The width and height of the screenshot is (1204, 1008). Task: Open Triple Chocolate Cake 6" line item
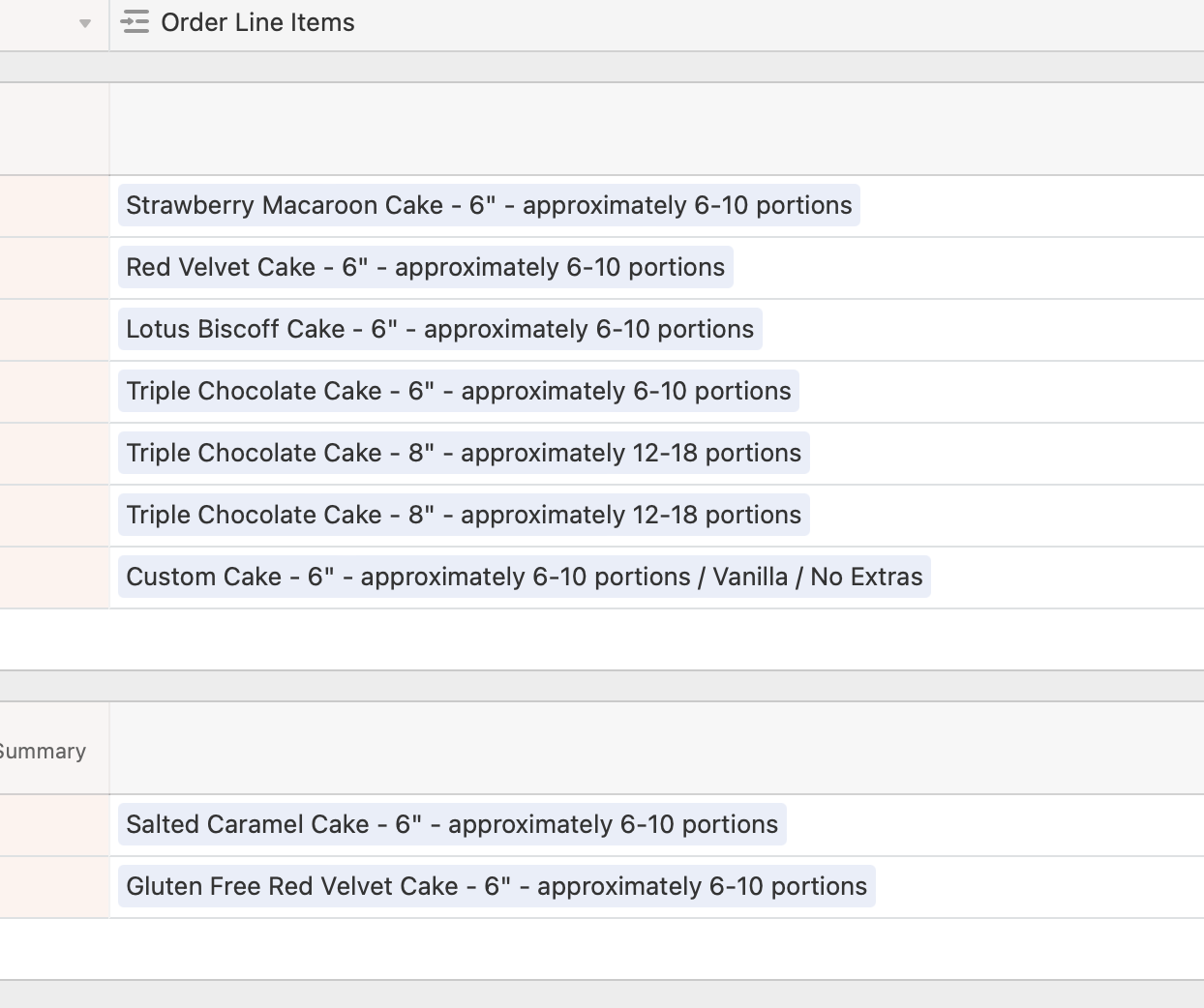[x=459, y=391]
